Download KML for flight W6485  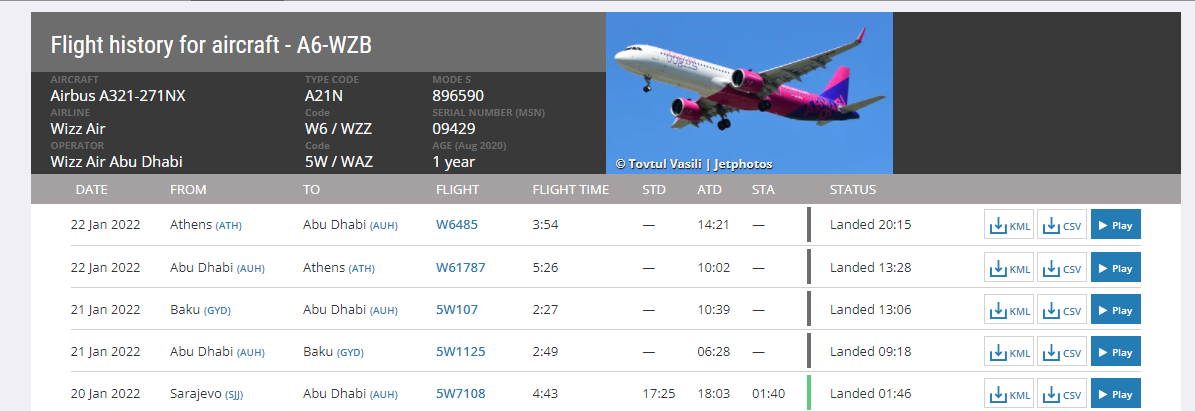(1009, 225)
